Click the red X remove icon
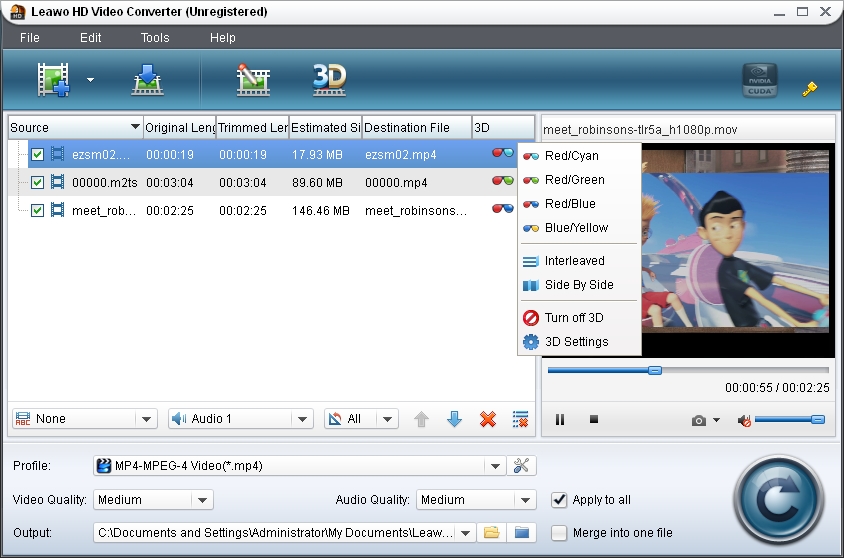 click(488, 419)
